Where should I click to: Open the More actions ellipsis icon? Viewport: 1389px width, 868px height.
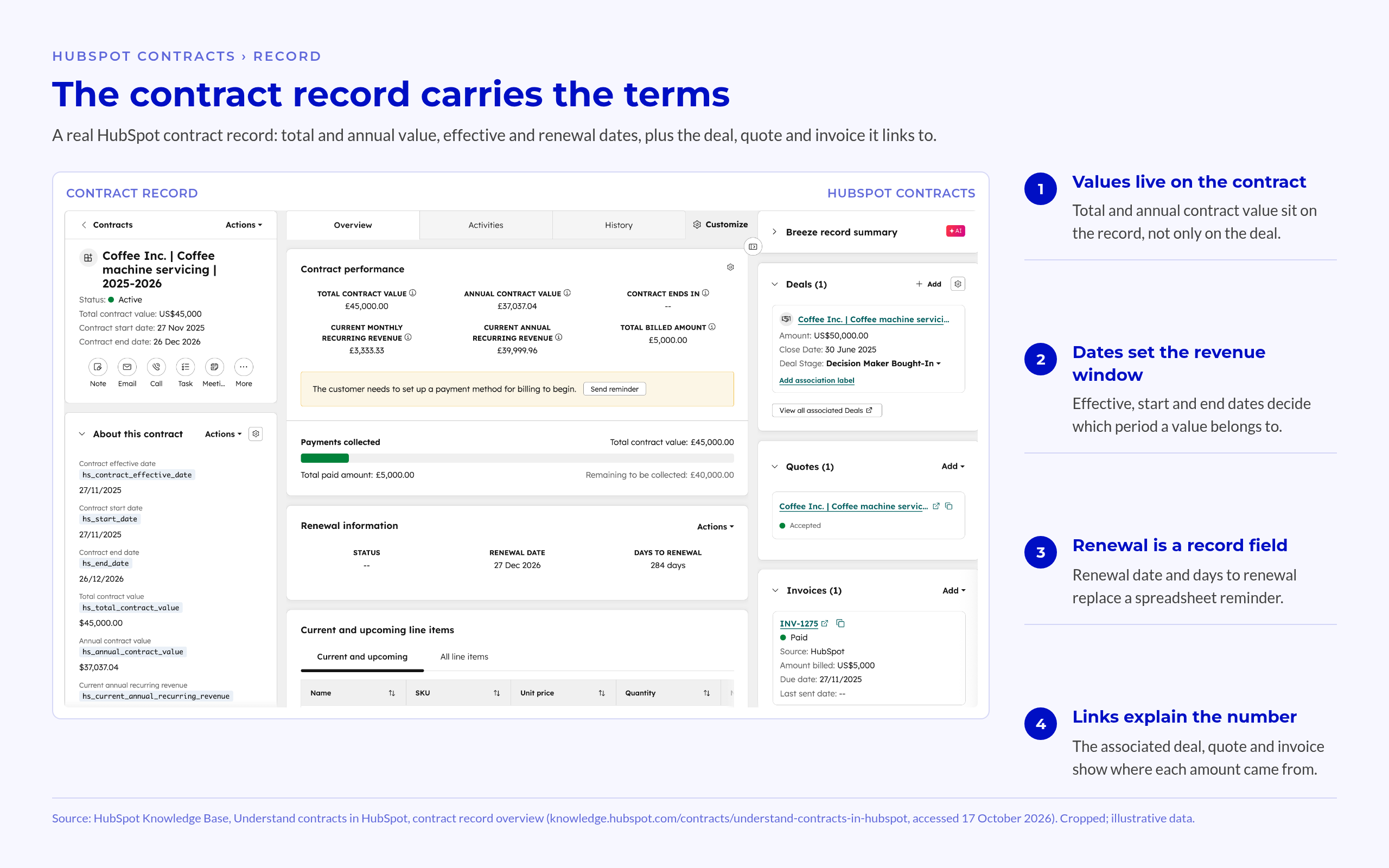click(x=244, y=367)
